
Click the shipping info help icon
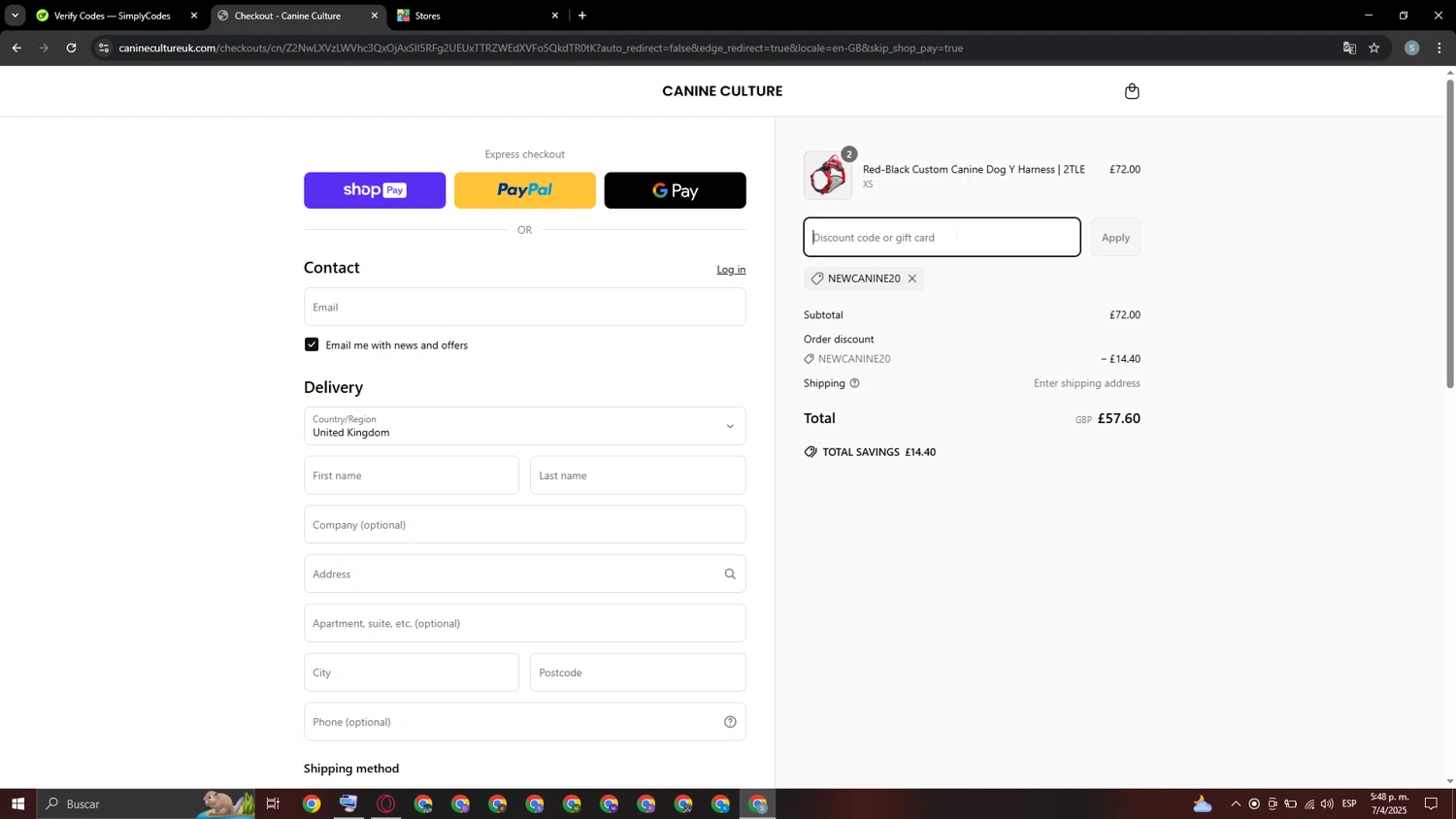[x=854, y=383]
